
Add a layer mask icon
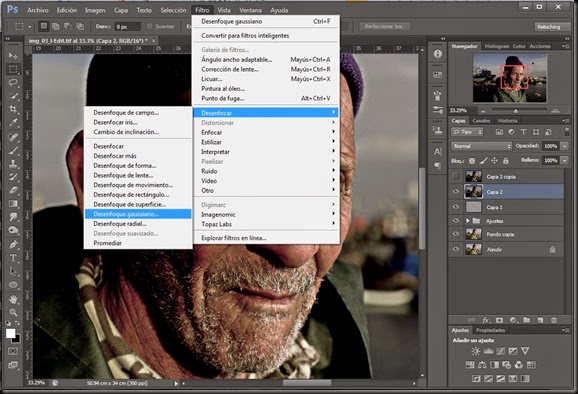499,320
